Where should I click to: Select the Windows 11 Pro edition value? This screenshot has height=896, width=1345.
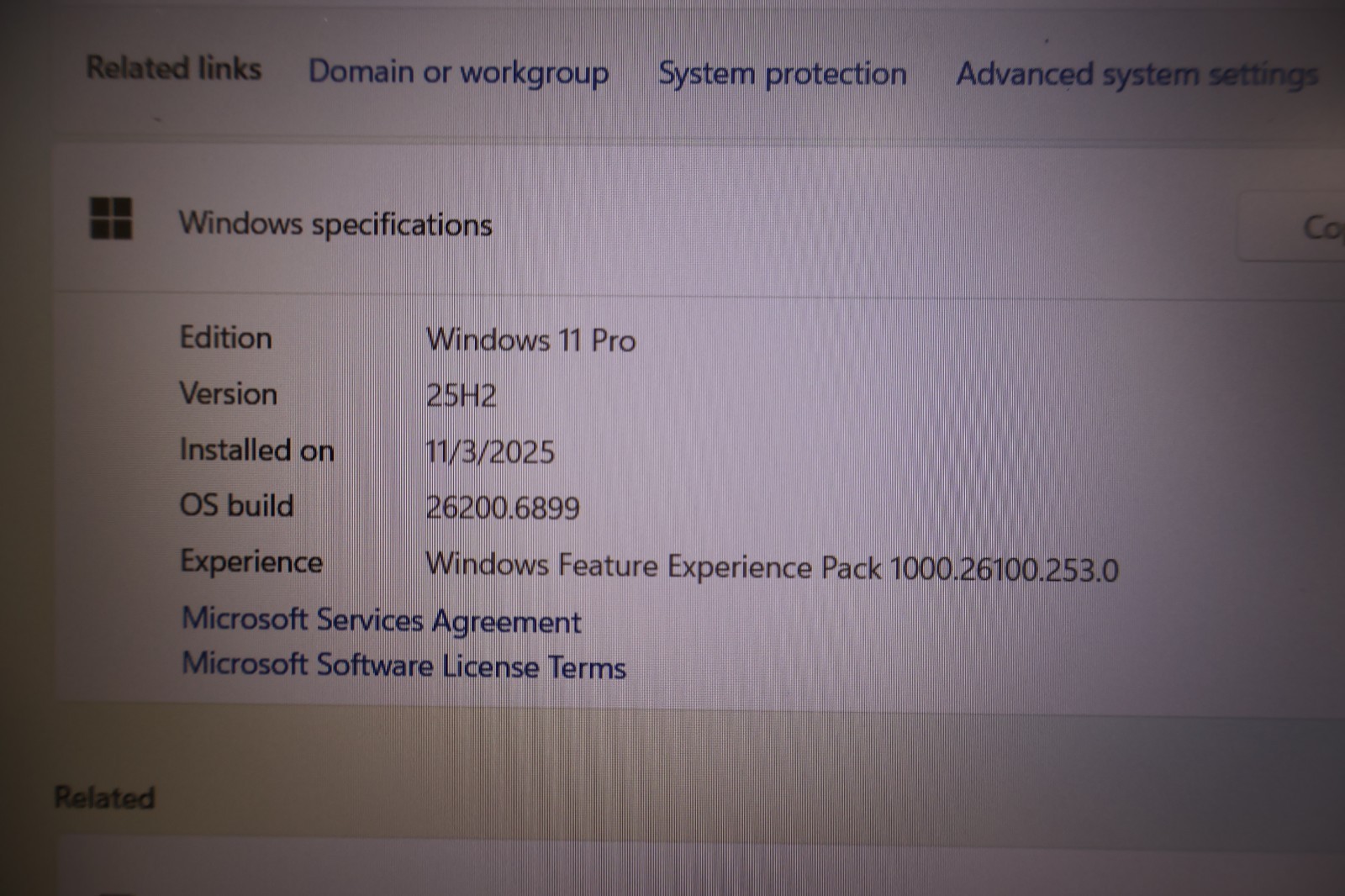(x=530, y=340)
